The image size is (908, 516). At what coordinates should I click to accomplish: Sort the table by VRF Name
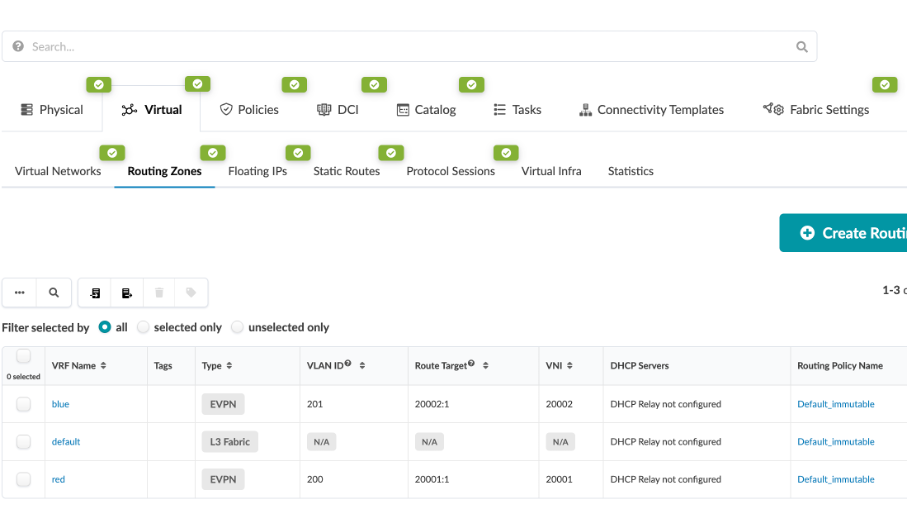[x=103, y=366]
